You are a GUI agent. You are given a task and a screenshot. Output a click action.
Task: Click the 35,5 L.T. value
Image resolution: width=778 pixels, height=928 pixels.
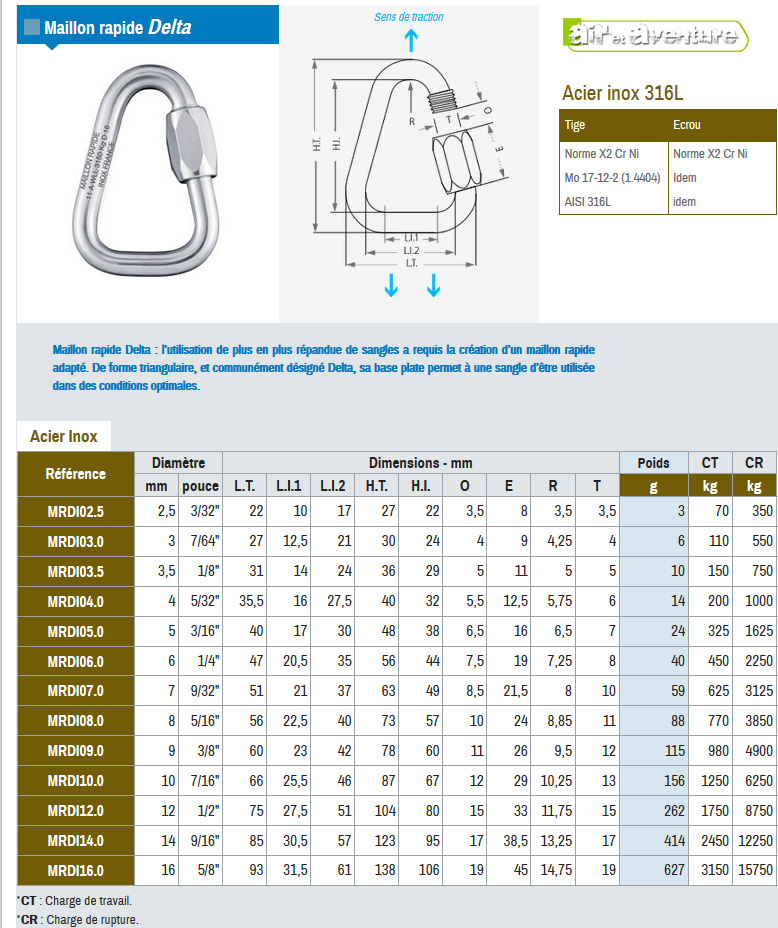tap(251, 601)
